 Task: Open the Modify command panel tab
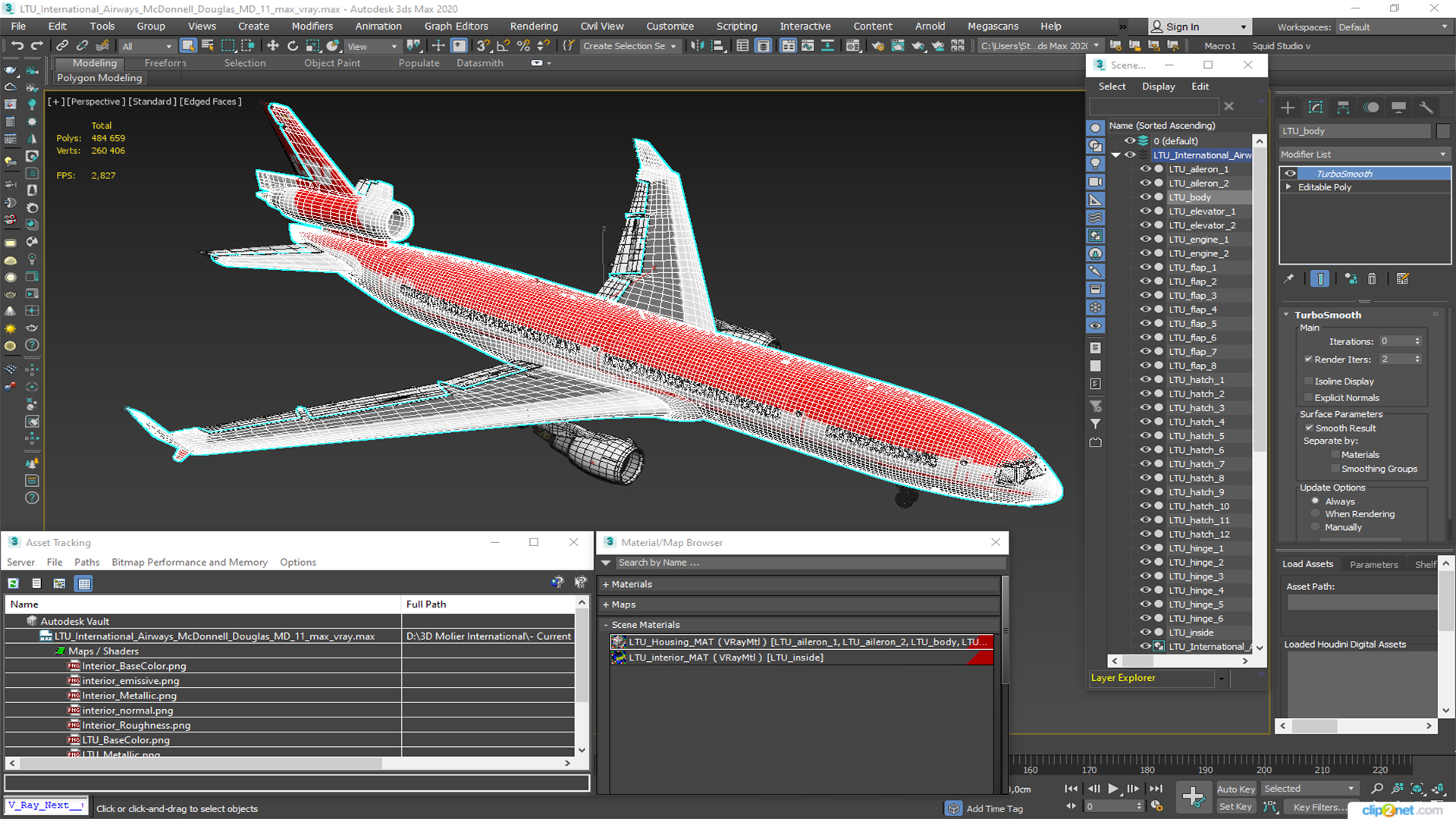click(1316, 107)
